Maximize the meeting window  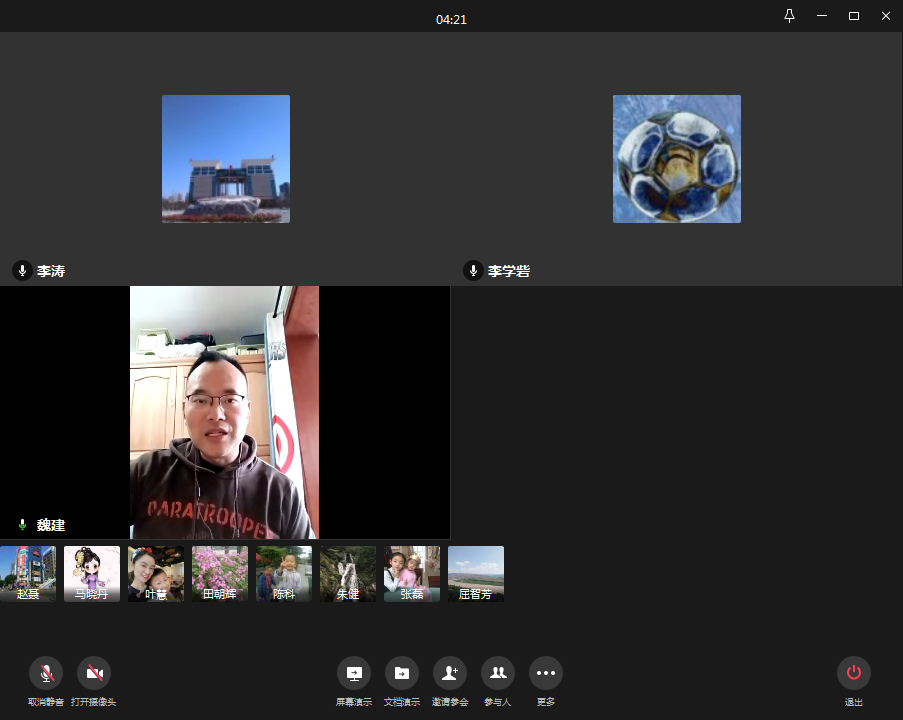click(x=853, y=16)
